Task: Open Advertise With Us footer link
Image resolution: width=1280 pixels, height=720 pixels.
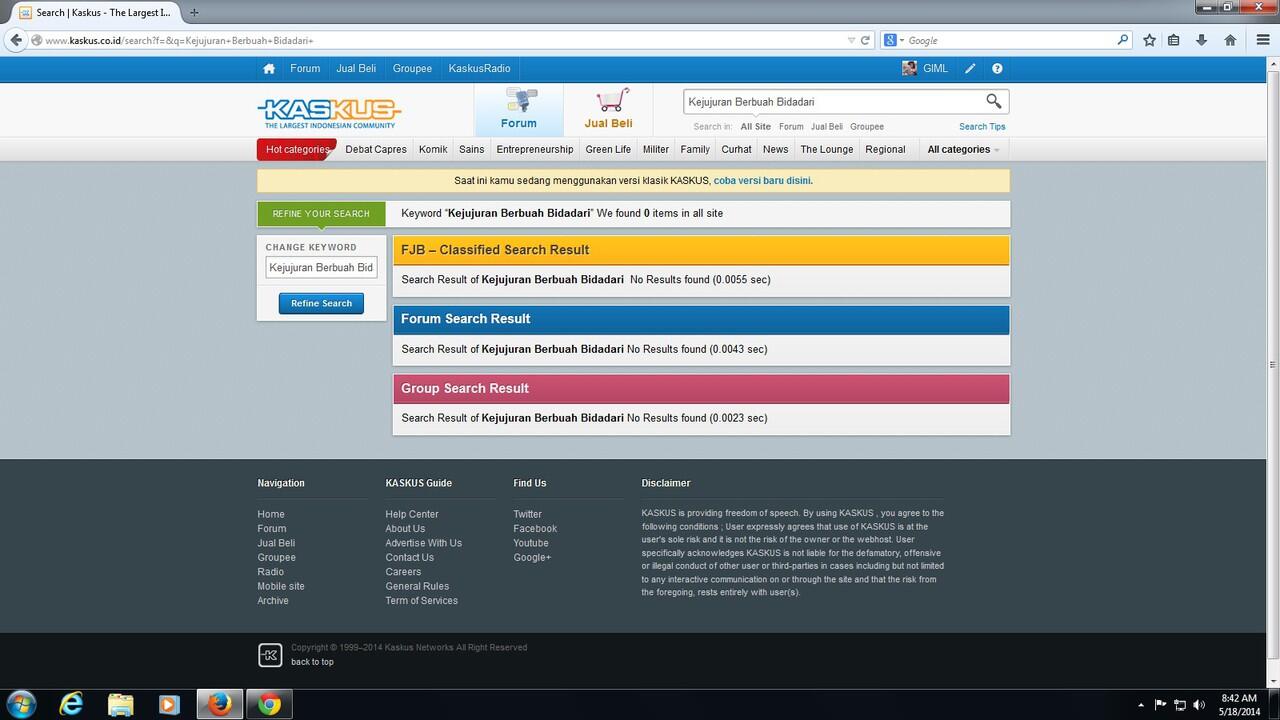Action: (424, 543)
